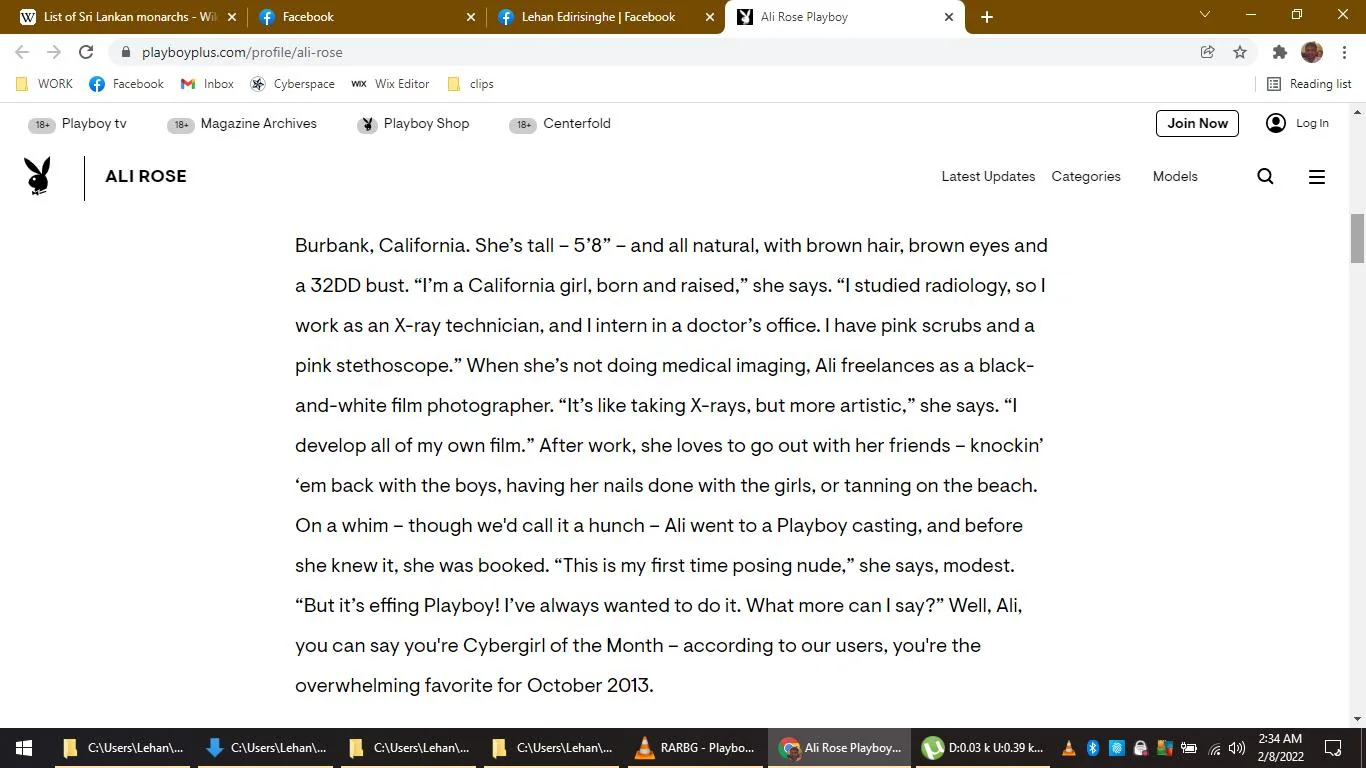Open the Windows notification center
The image size is (1366, 768).
pyautogui.click(x=1333, y=748)
